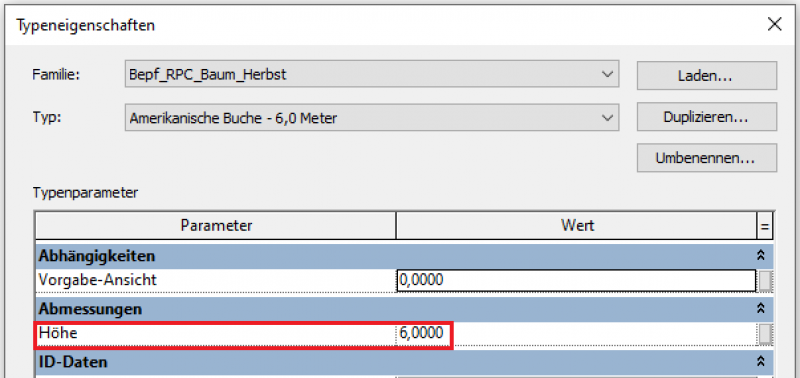Click the Wert column header
Viewport: 800px width, 378px height.
pos(577,225)
